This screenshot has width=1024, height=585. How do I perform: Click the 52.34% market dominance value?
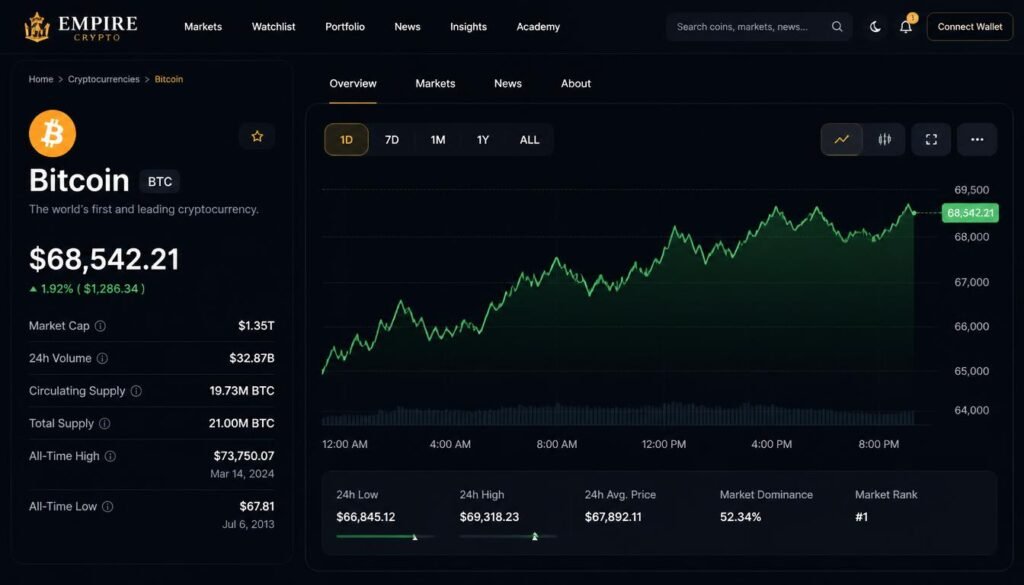coord(741,517)
